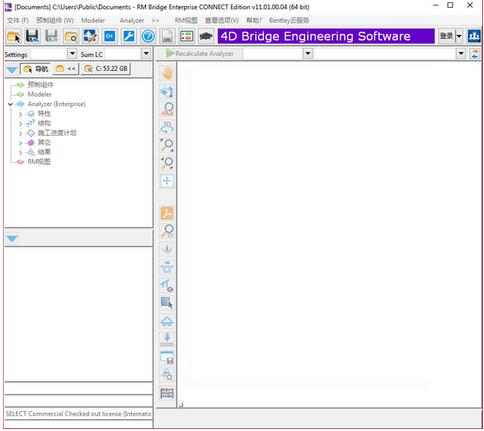484x431 pixels.
Task: Click the orange-blue swap icon at right of toolbar
Action: (474, 53)
